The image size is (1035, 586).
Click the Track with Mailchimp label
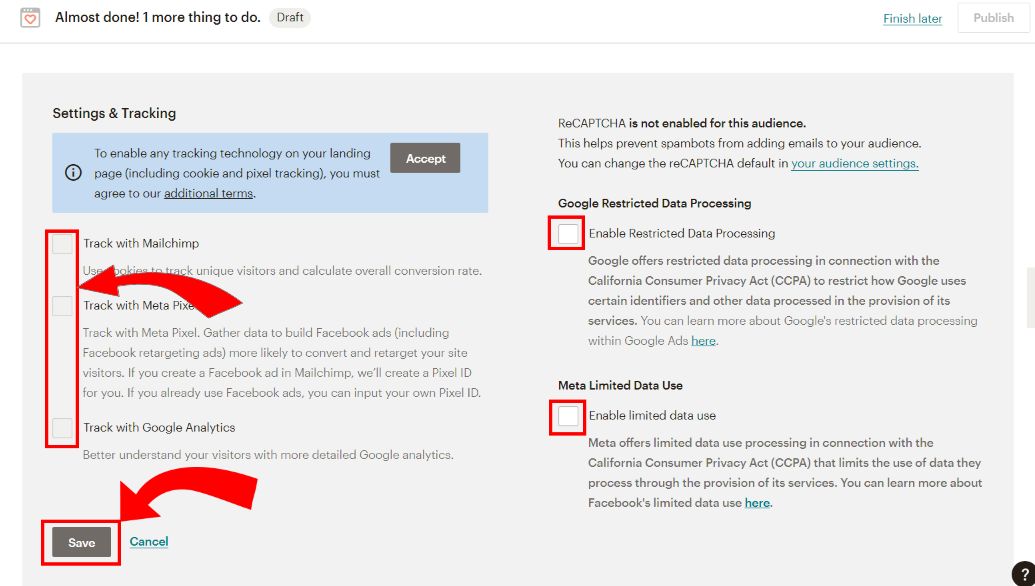141,244
